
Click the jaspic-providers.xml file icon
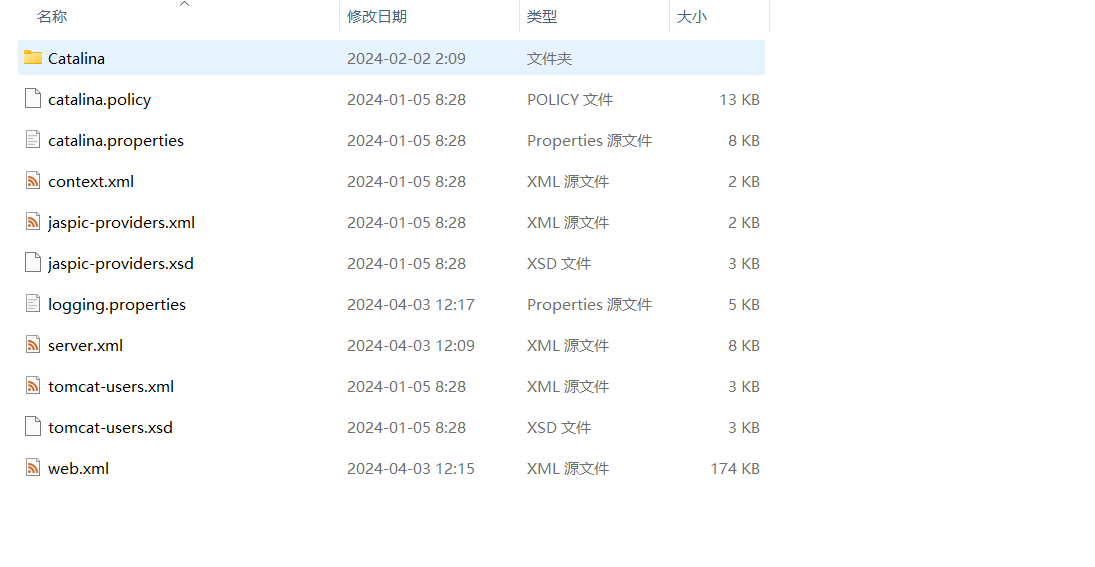[33, 222]
